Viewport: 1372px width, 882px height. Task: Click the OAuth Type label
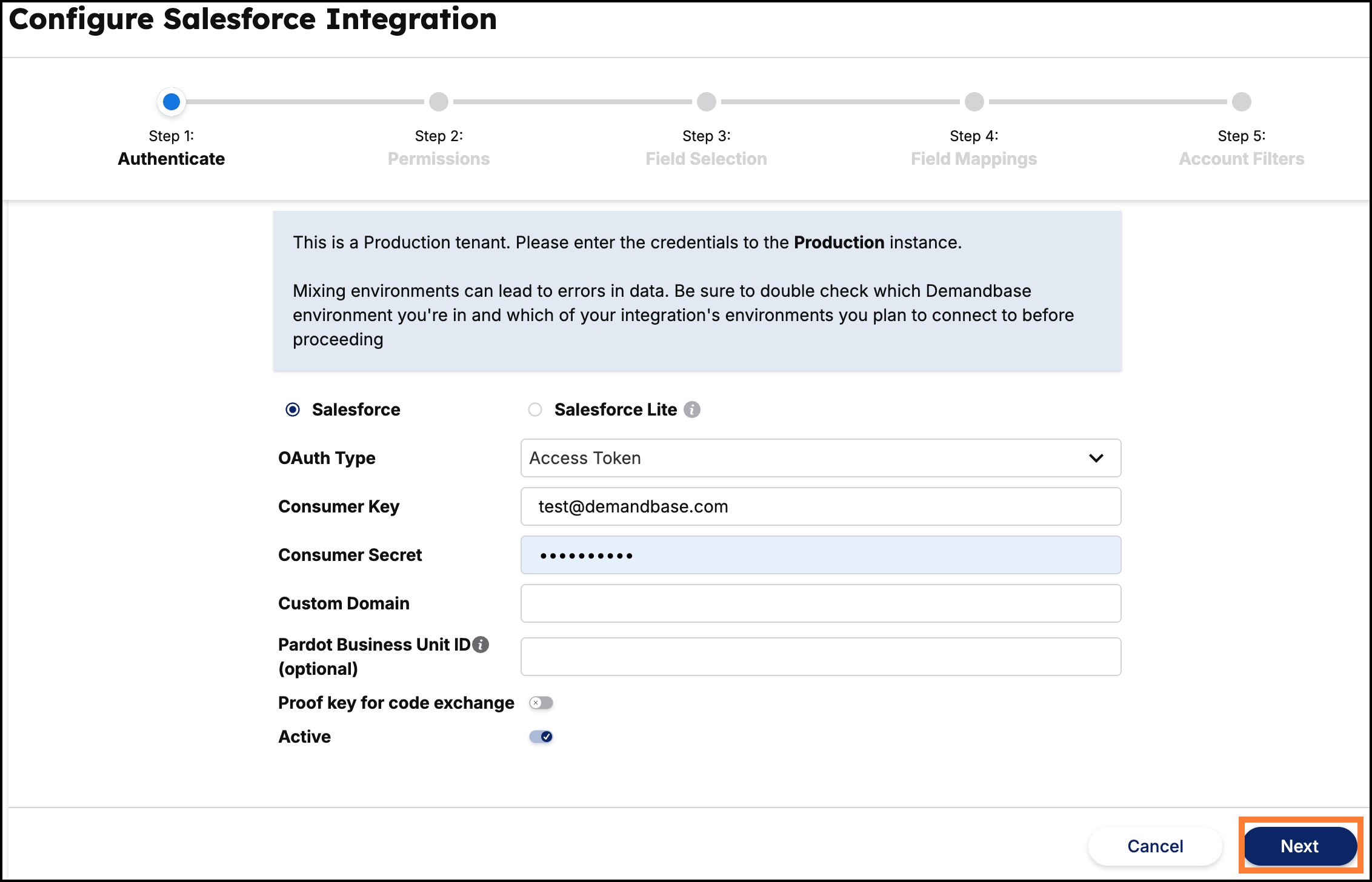tap(327, 458)
